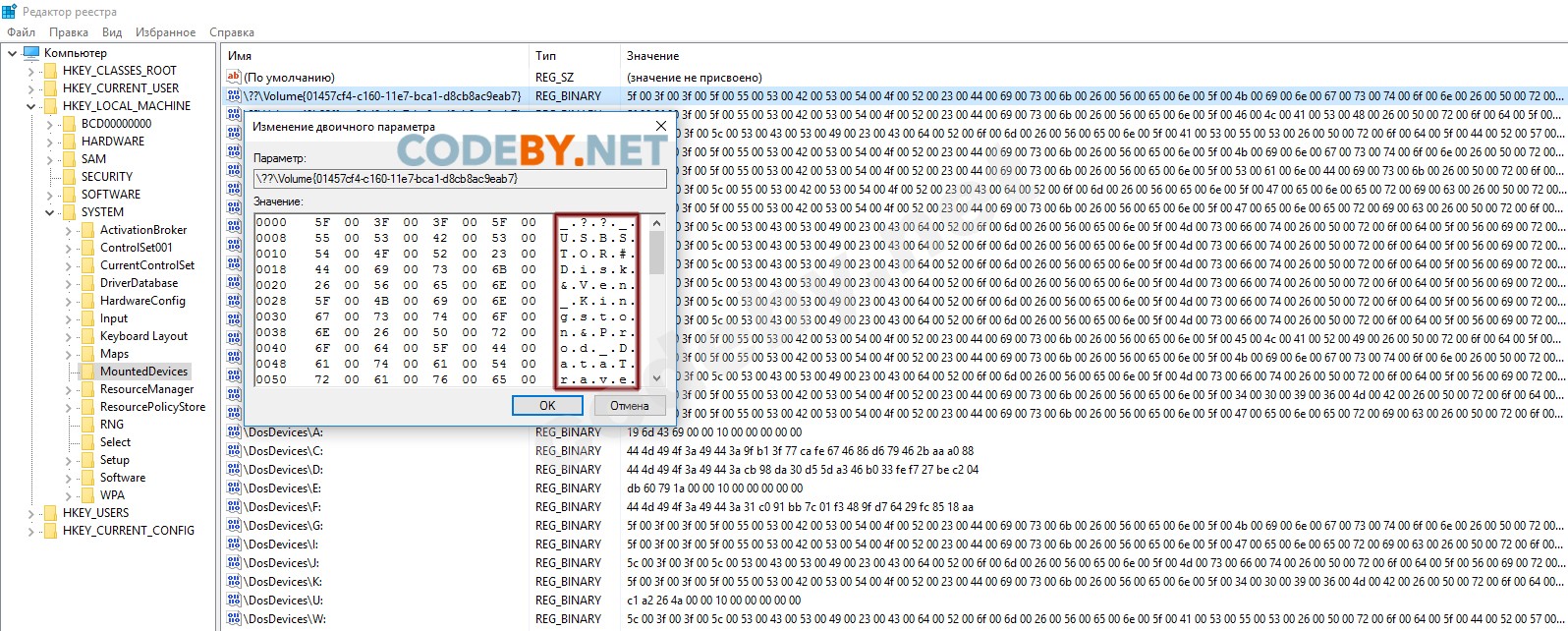Select the Input key
Screen dimensions: 1568x631
coord(114,318)
